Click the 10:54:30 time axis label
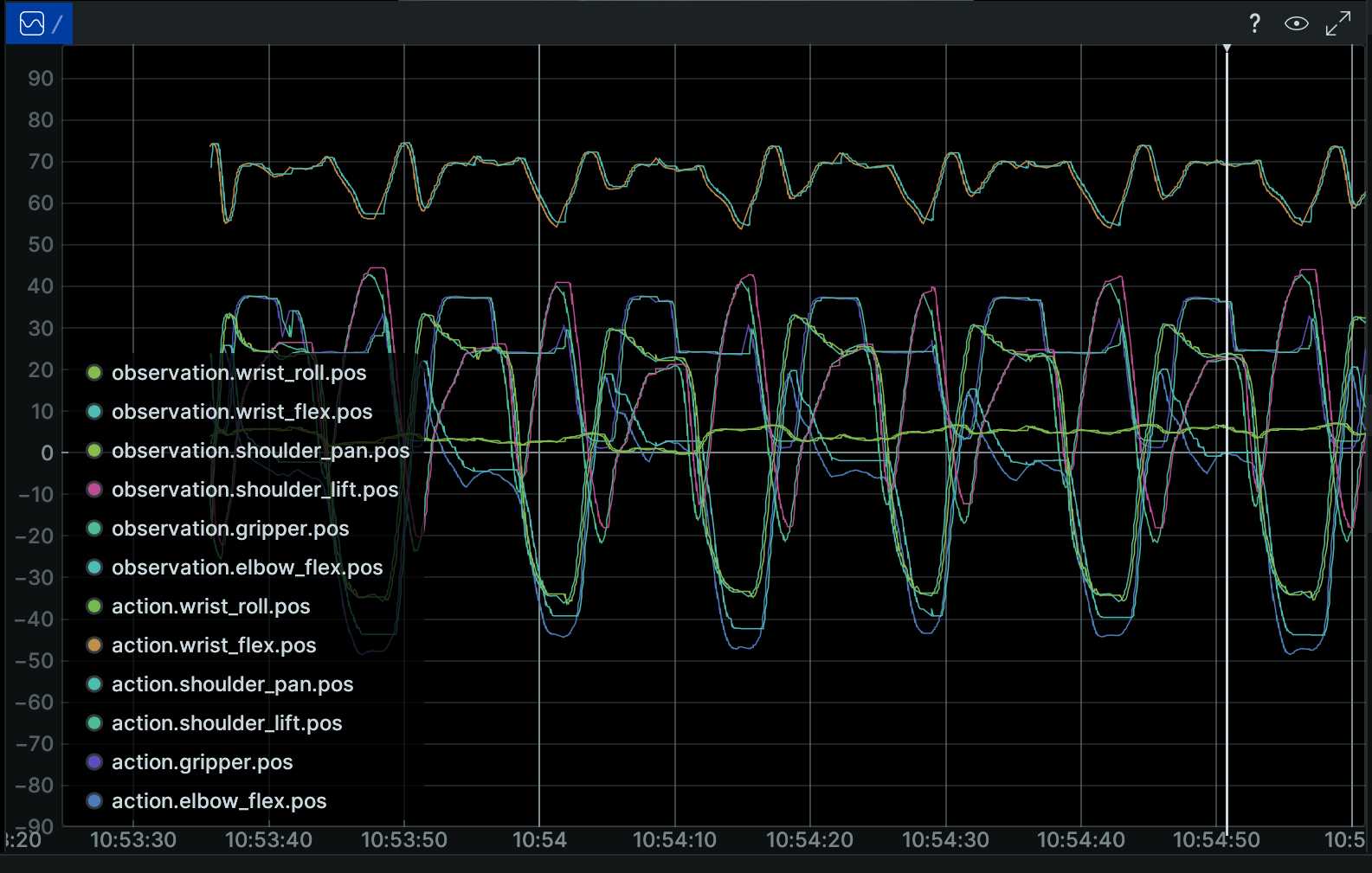The width and height of the screenshot is (1372, 873). pyautogui.click(x=945, y=840)
